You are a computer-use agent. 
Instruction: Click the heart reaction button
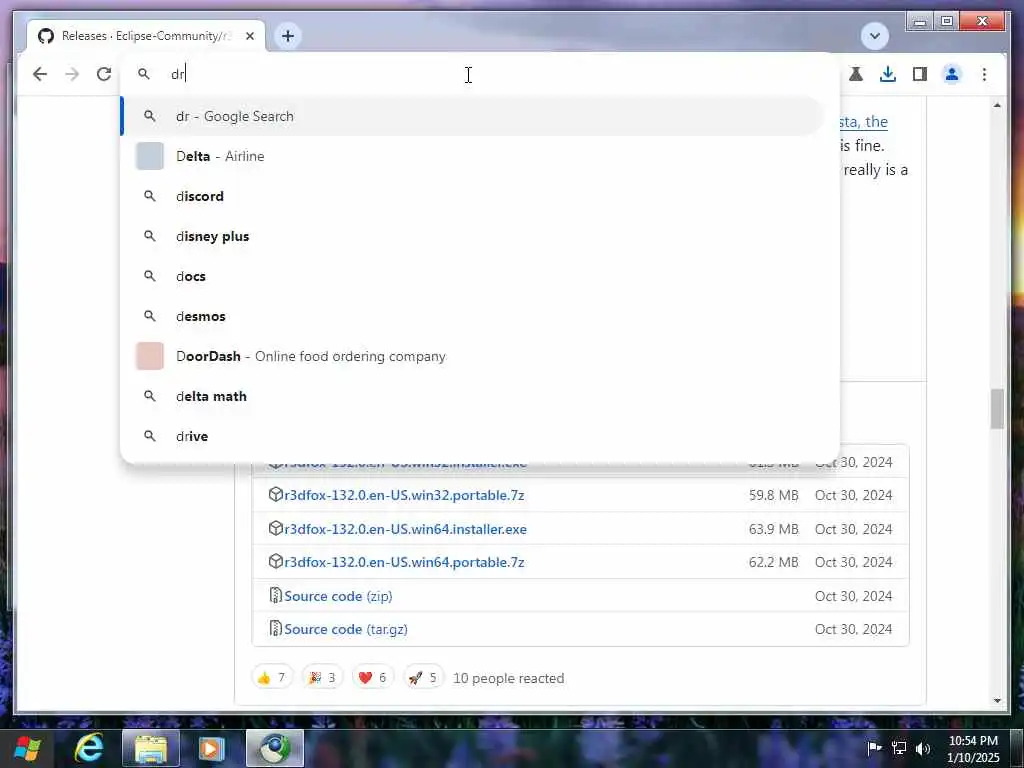[x=373, y=678]
